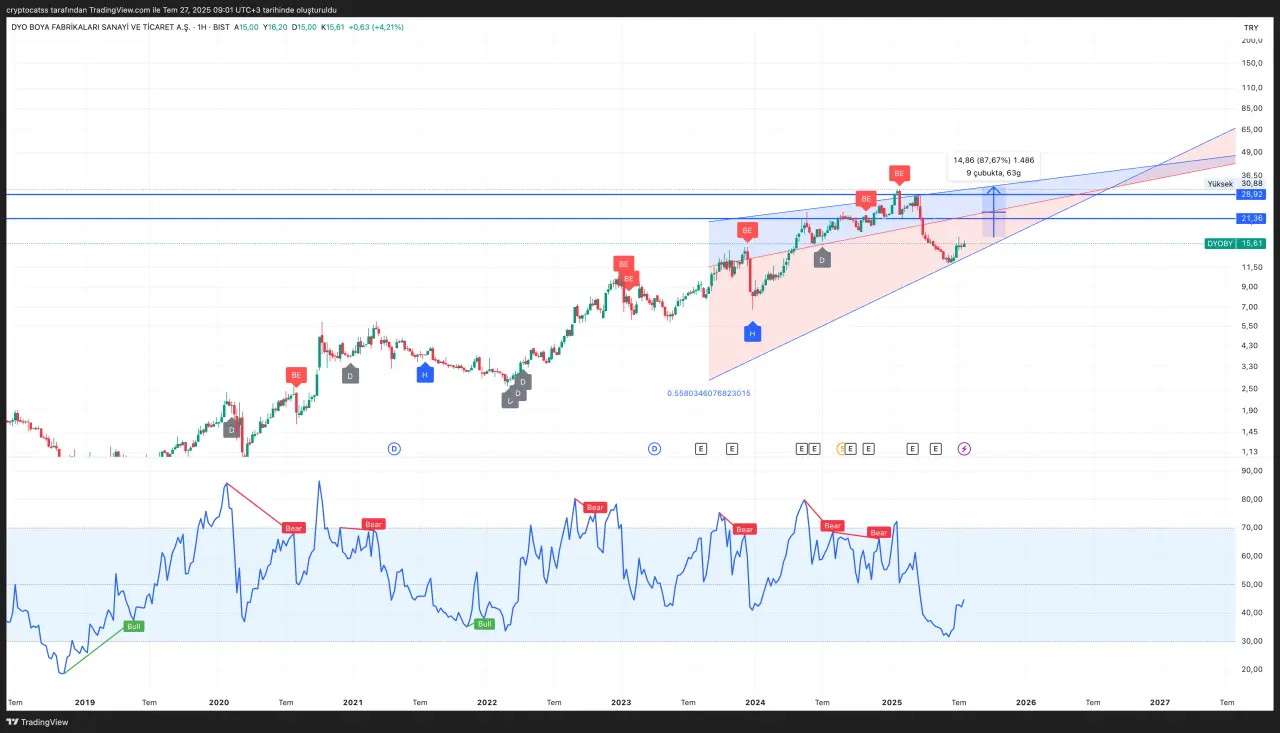Image resolution: width=1280 pixels, height=733 pixels.
Task: Click the 2026 label on the time axis
Action: point(1025,702)
